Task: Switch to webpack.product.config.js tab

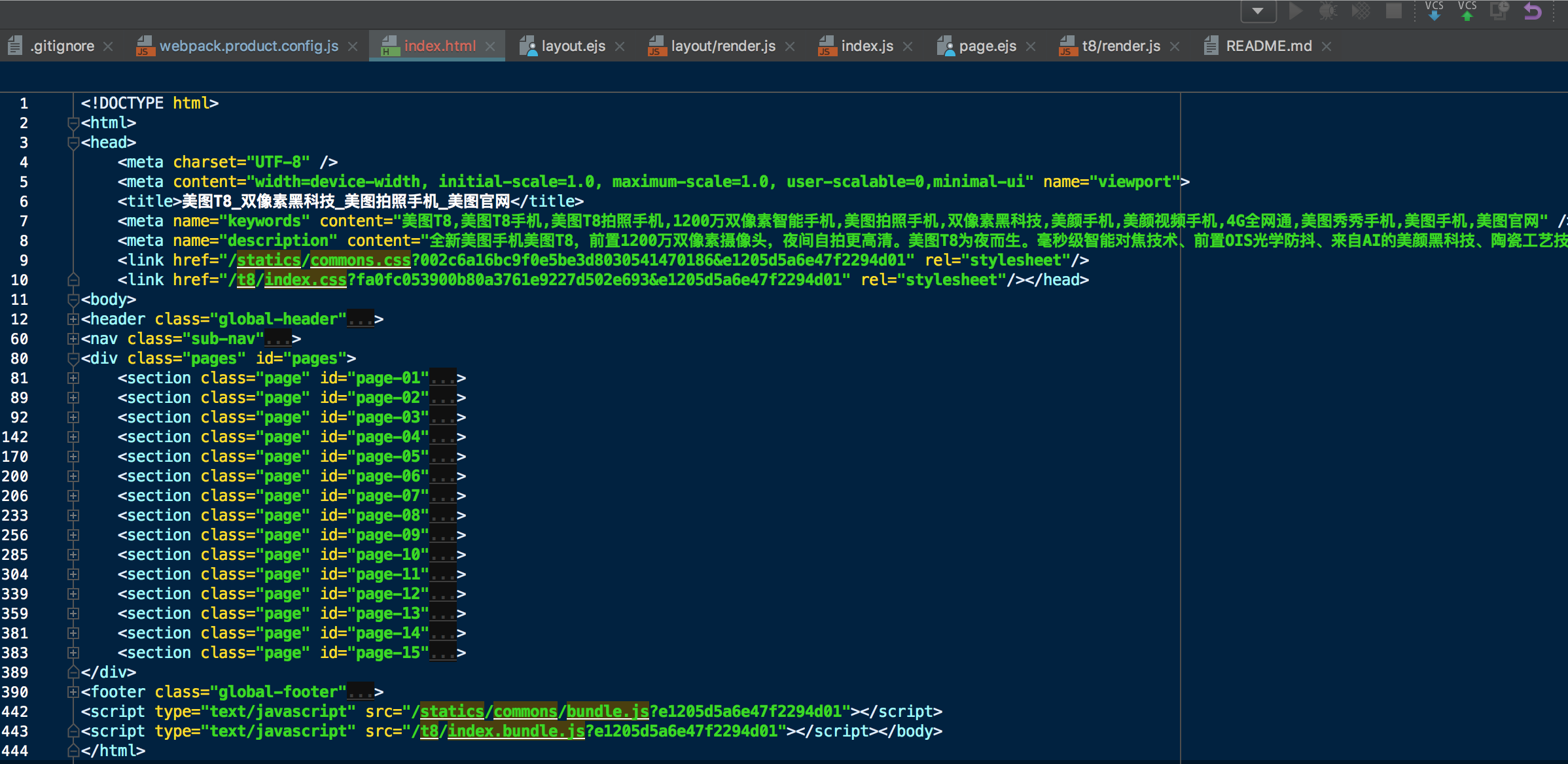Action: tap(249, 46)
